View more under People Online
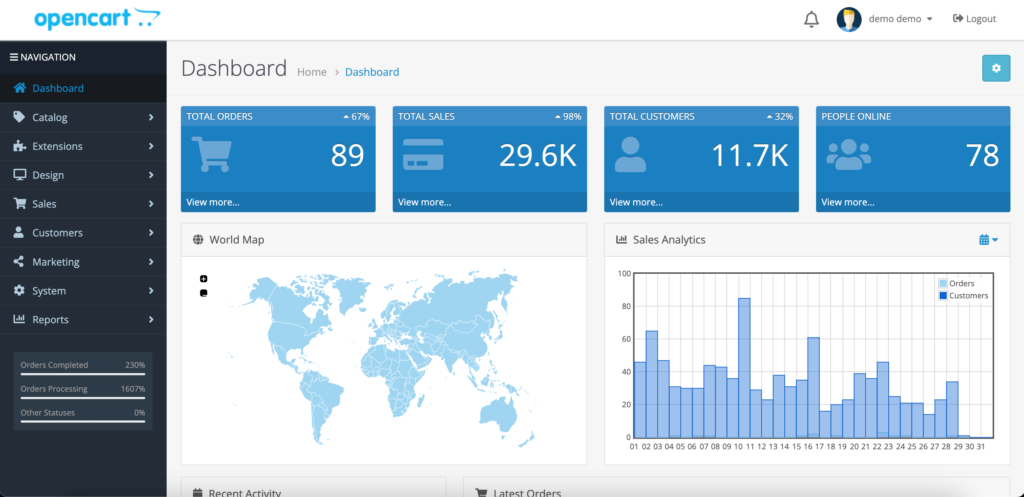Screen dimensions: 1024x497 pyautogui.click(x=848, y=202)
